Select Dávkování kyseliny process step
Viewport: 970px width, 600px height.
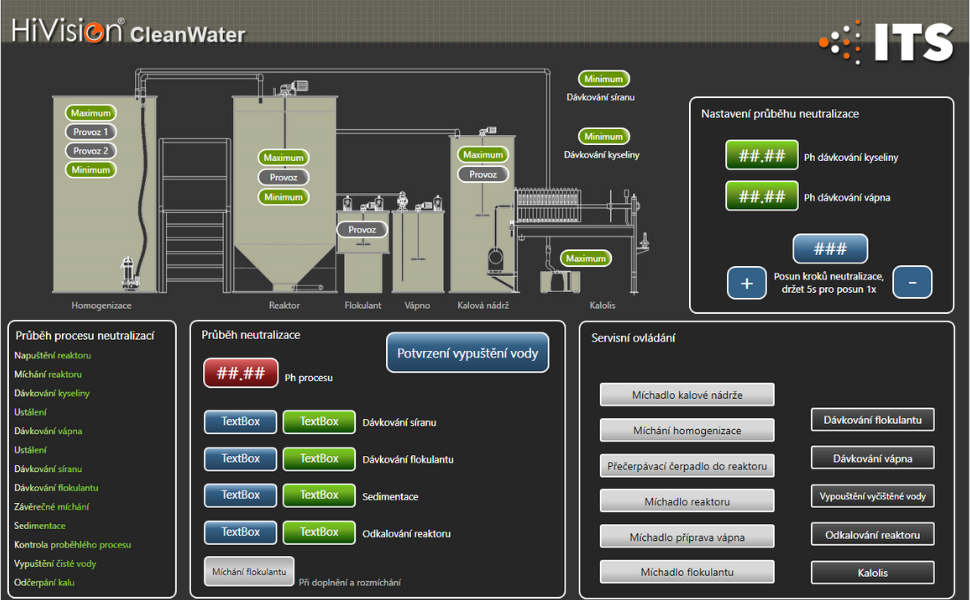click(x=52, y=393)
